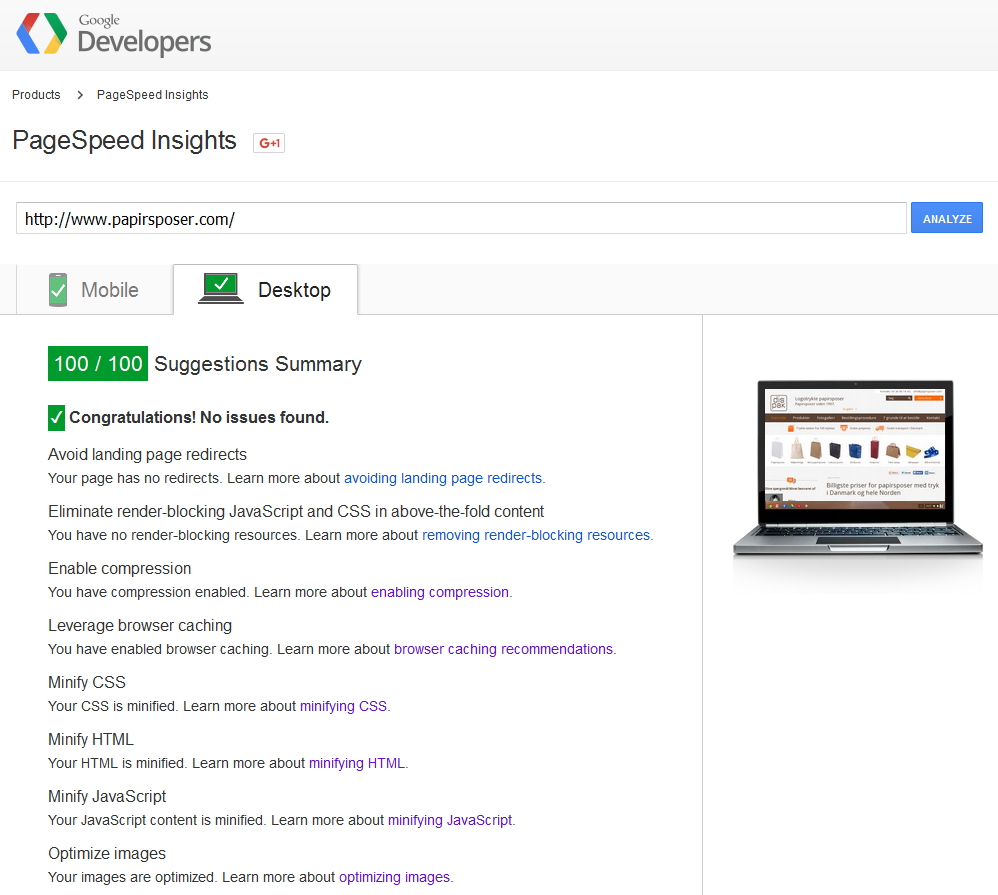Open removing render-blocking resources link
This screenshot has width=998, height=895.
[536, 535]
